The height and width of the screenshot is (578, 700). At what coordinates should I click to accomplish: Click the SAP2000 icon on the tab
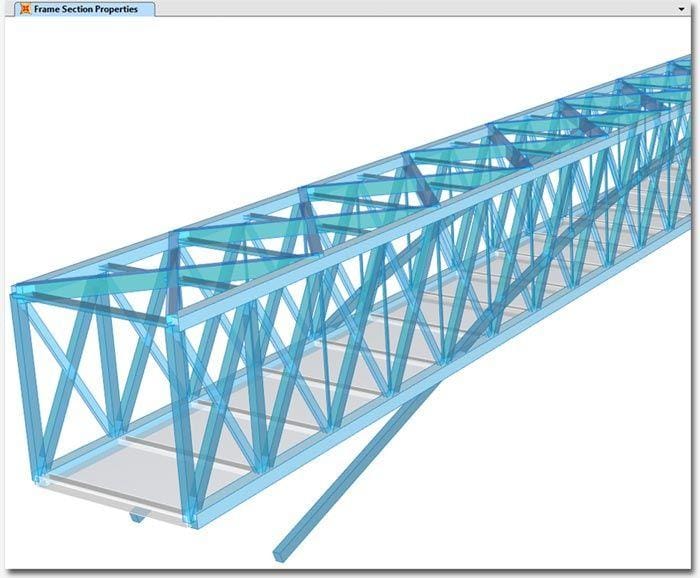point(25,9)
